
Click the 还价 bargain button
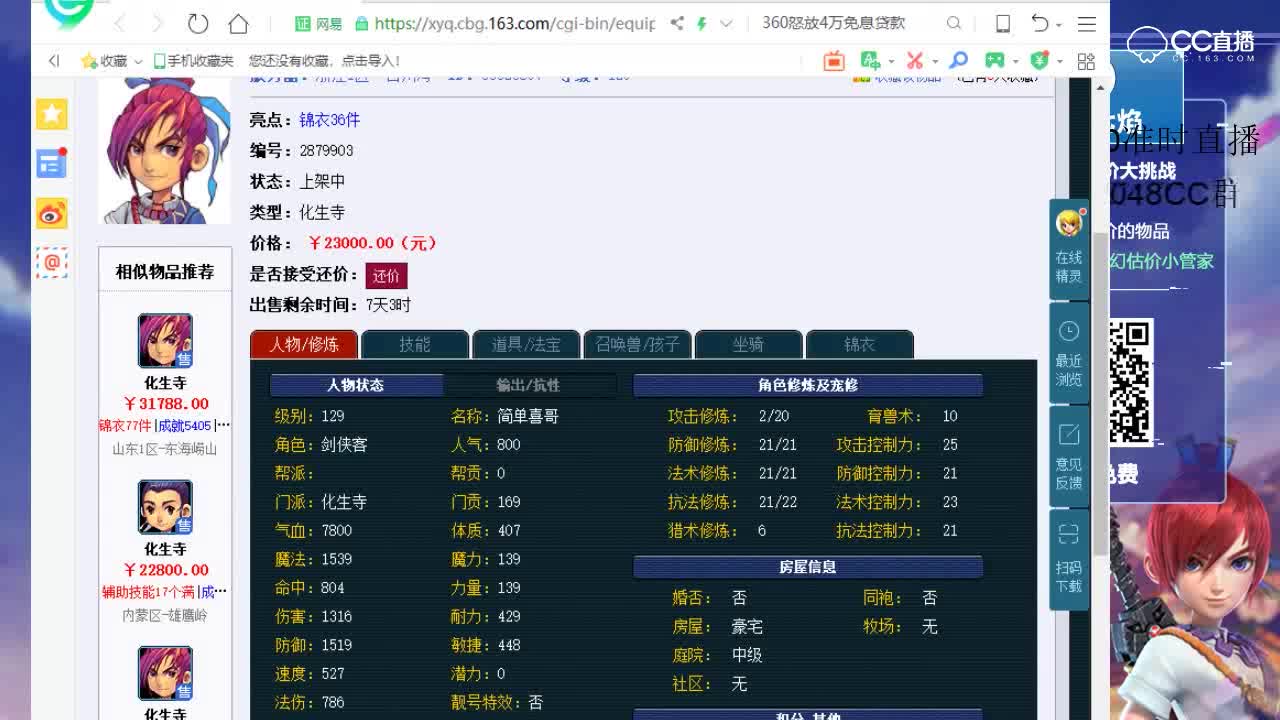(386, 275)
